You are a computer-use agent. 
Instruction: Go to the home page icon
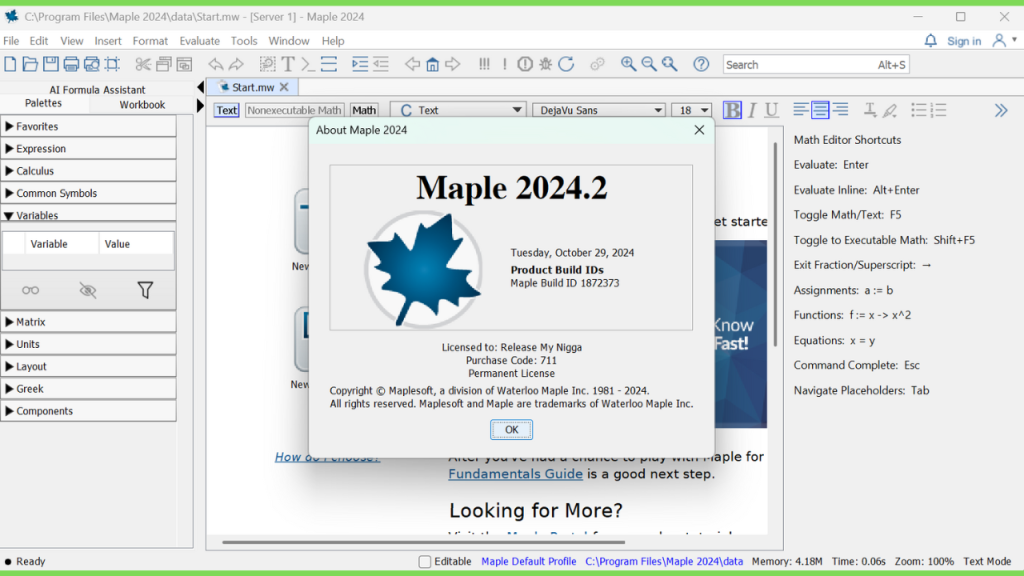coord(432,64)
